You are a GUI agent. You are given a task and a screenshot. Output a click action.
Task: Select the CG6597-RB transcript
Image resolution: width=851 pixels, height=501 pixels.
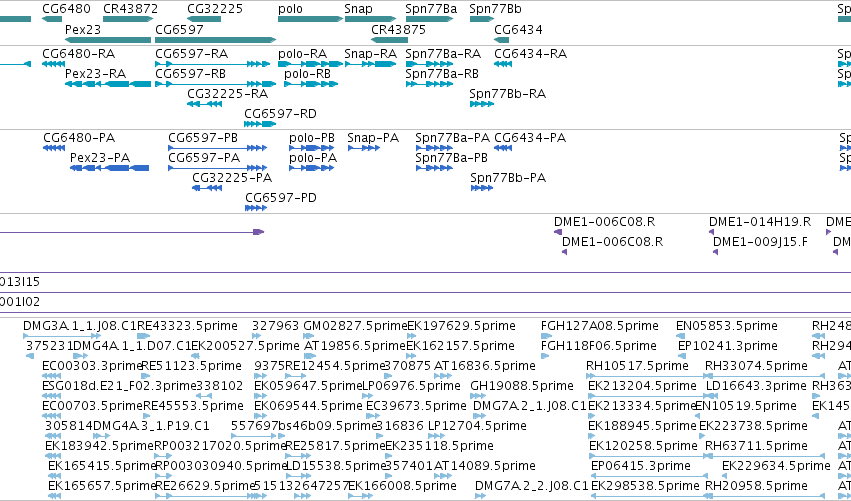coord(215,84)
